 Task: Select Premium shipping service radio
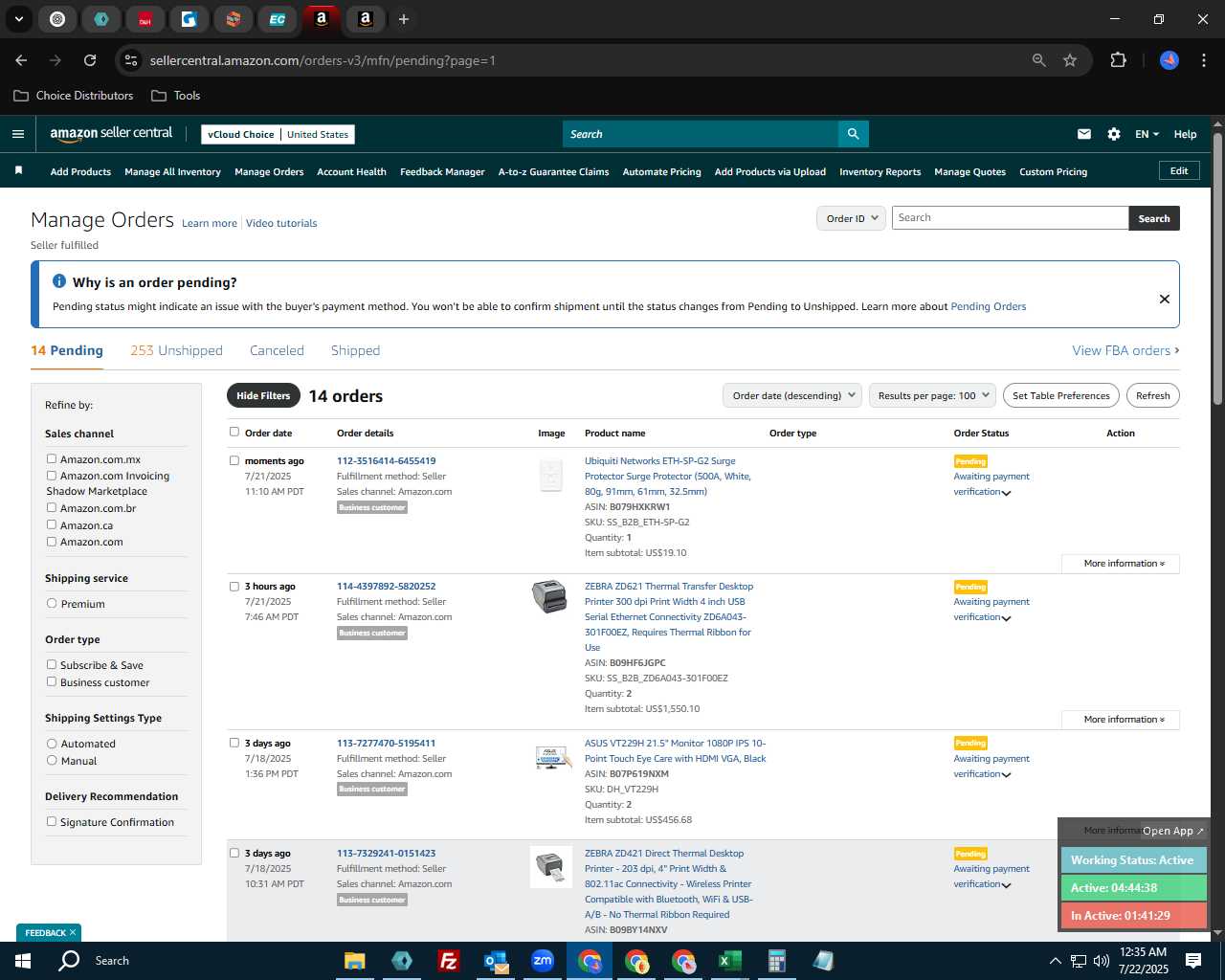click(x=52, y=603)
